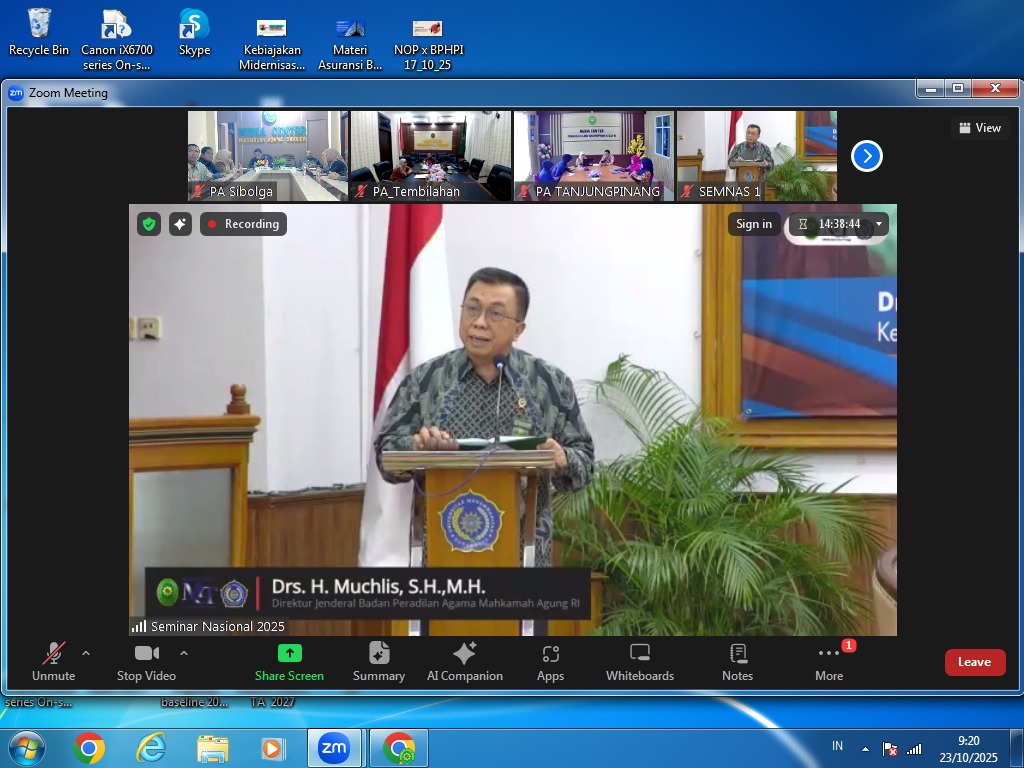The width and height of the screenshot is (1024, 768).
Task: Click the red Leave button
Action: [x=974, y=662]
